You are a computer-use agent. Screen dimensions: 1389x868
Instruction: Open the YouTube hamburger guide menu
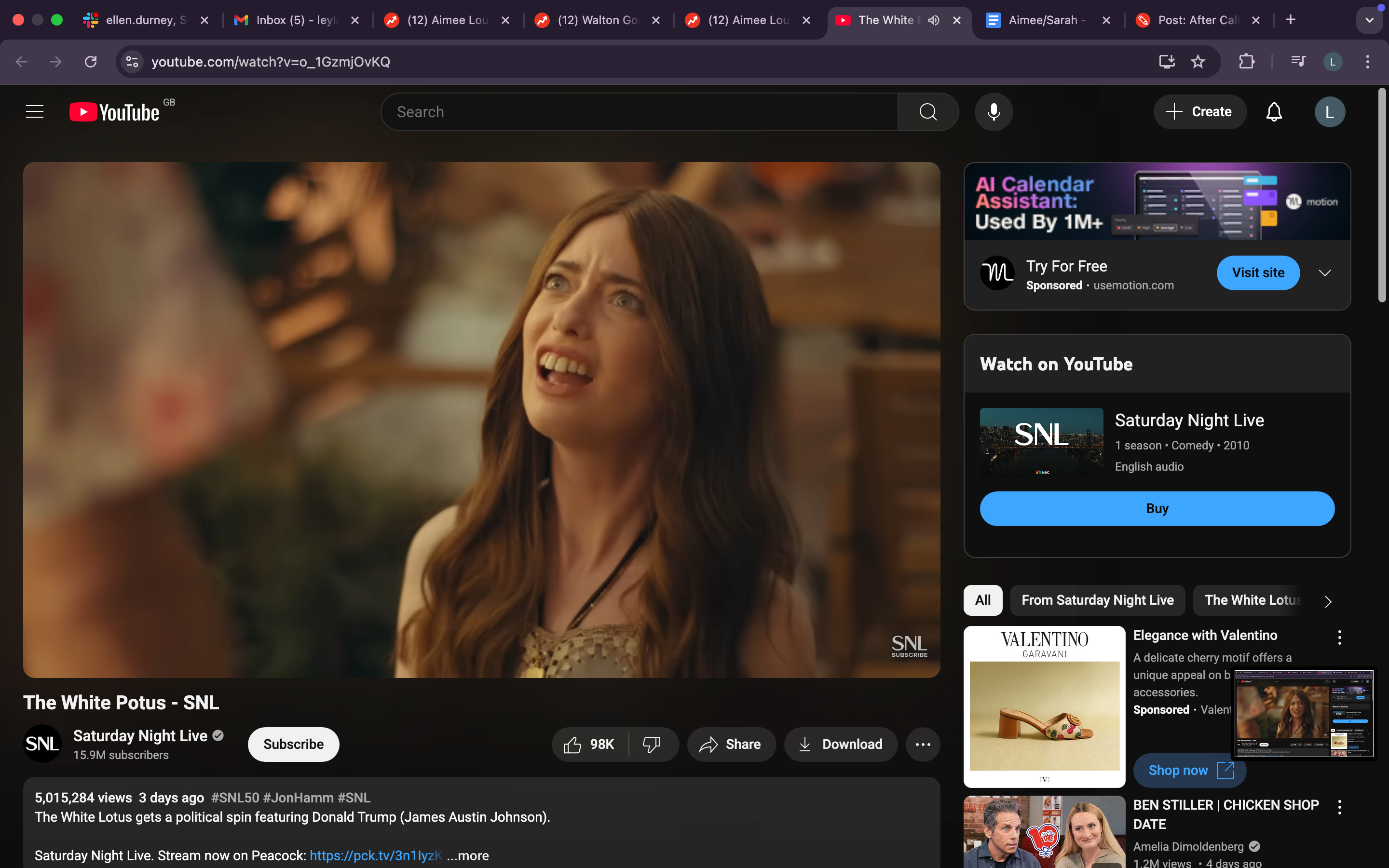[x=34, y=111]
